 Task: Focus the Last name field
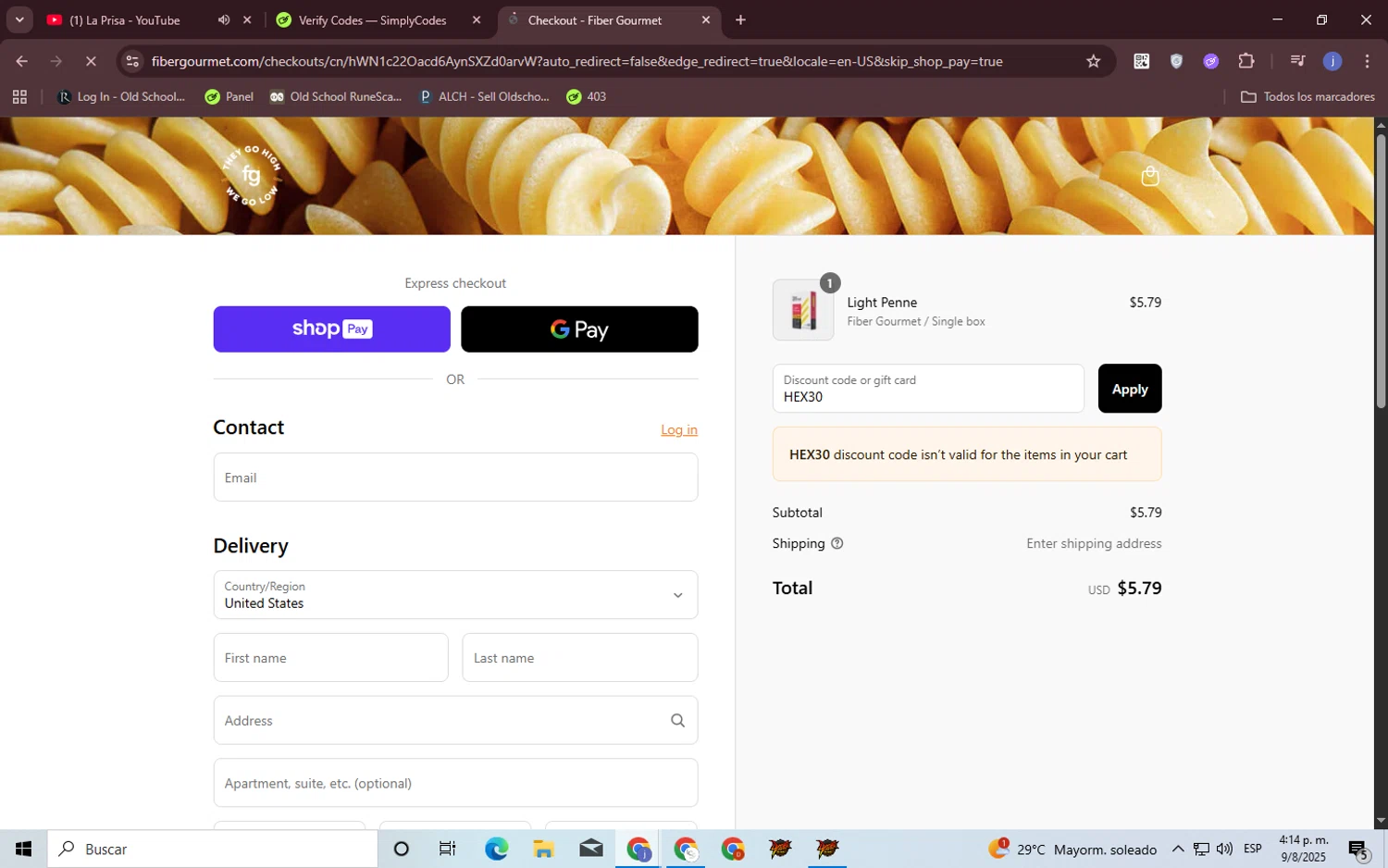click(x=580, y=658)
